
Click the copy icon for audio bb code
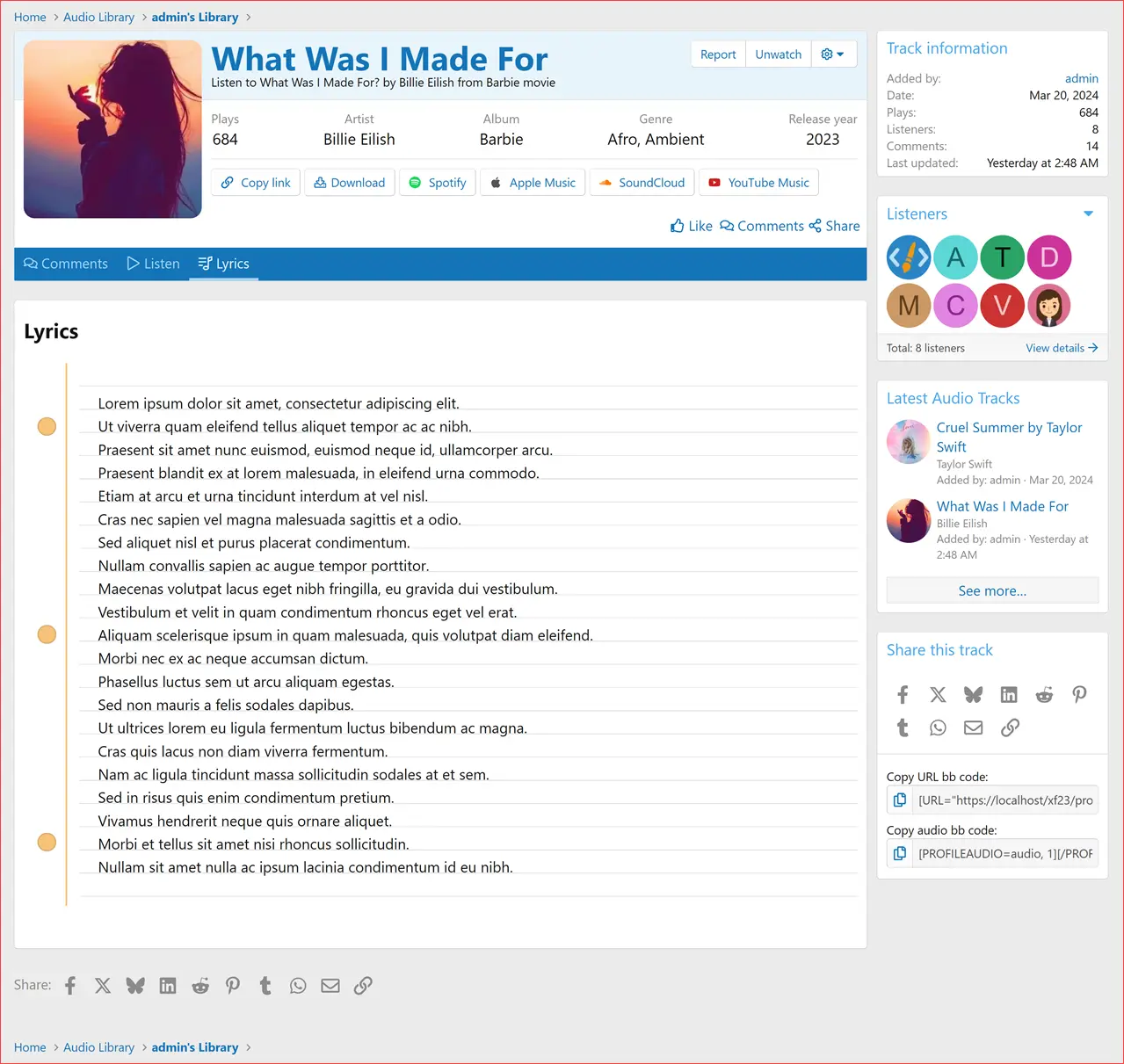[x=899, y=852]
